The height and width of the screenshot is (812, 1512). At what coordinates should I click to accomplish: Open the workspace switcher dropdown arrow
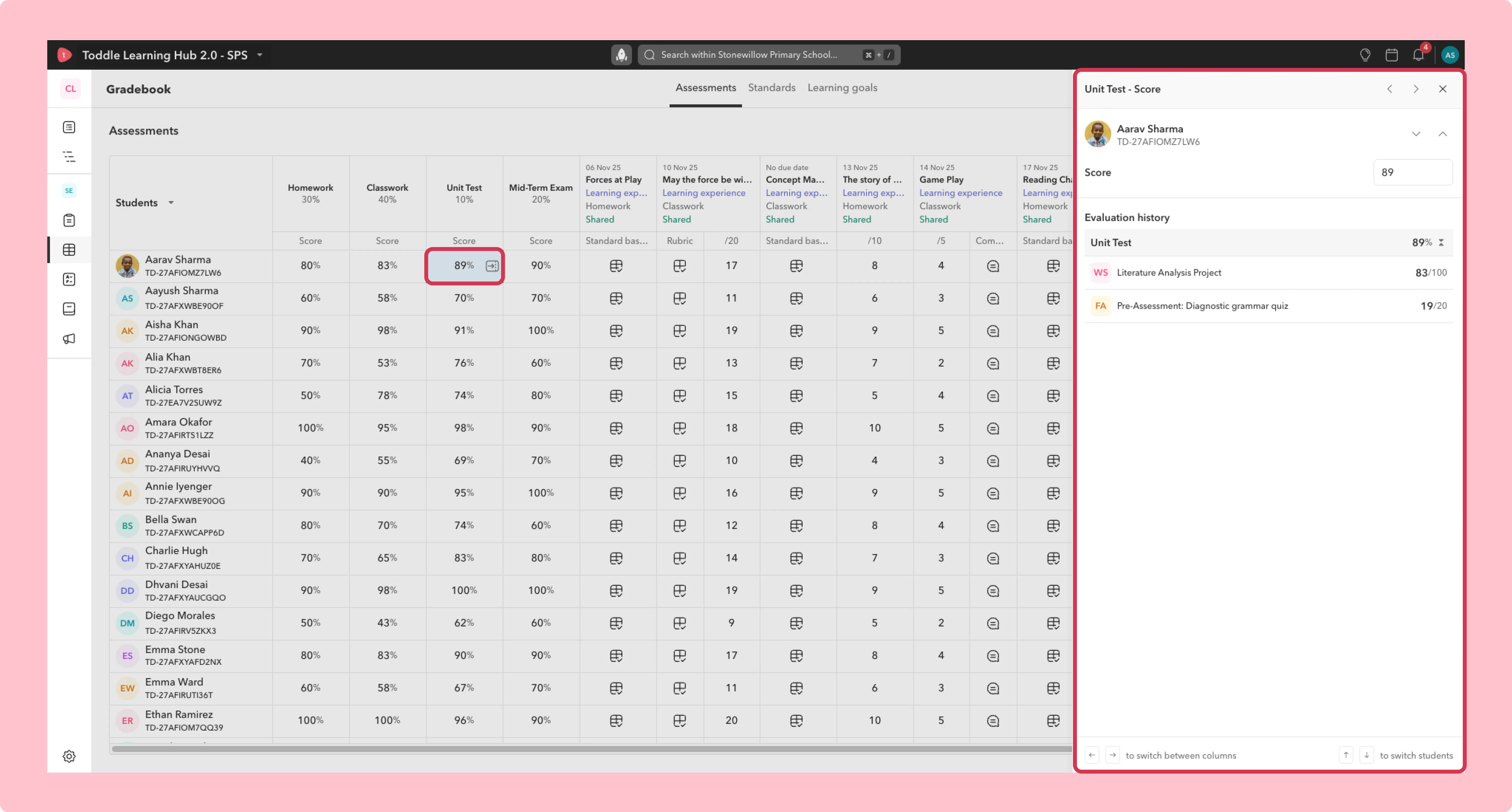259,55
